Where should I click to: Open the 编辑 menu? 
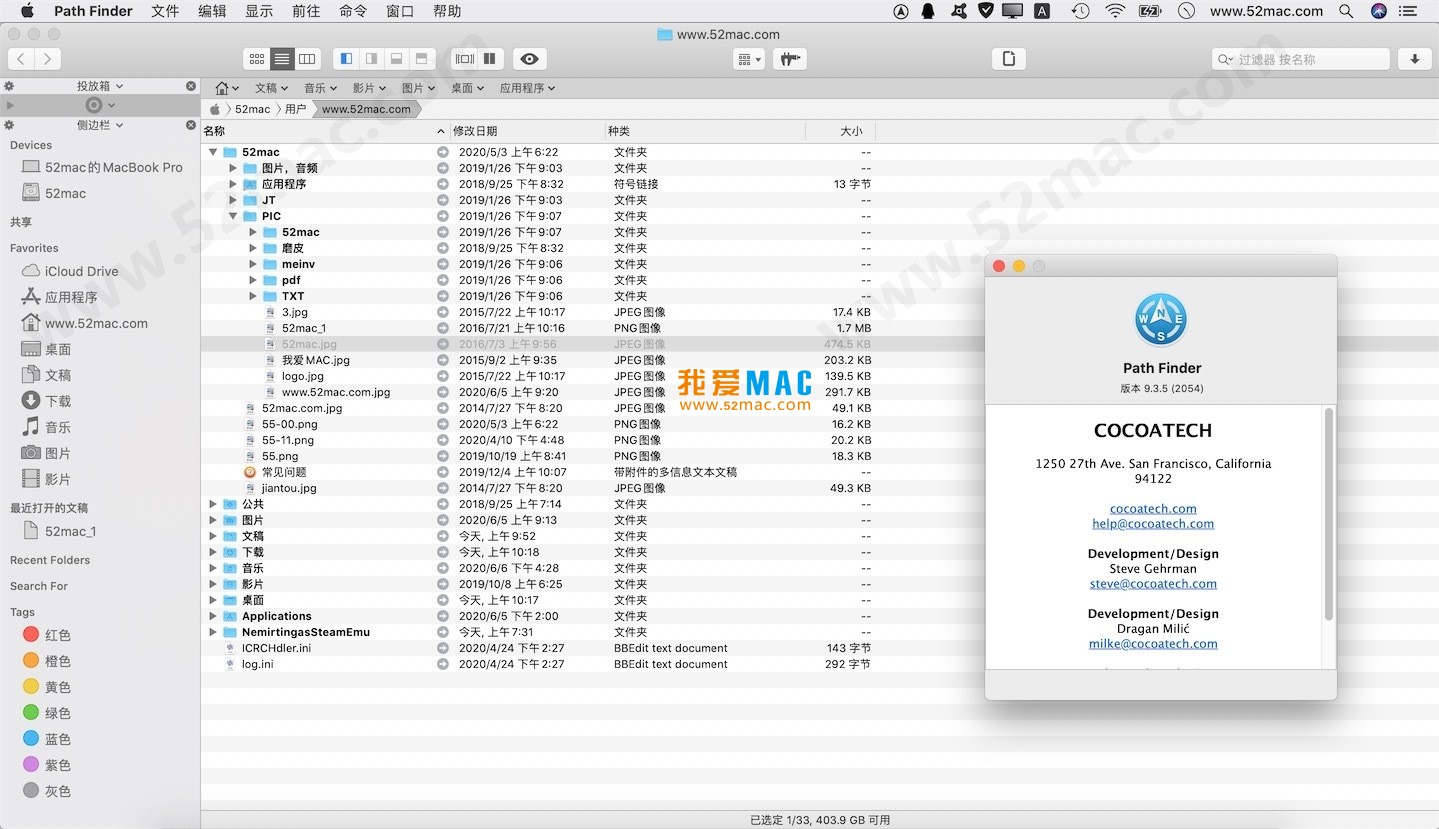click(212, 11)
